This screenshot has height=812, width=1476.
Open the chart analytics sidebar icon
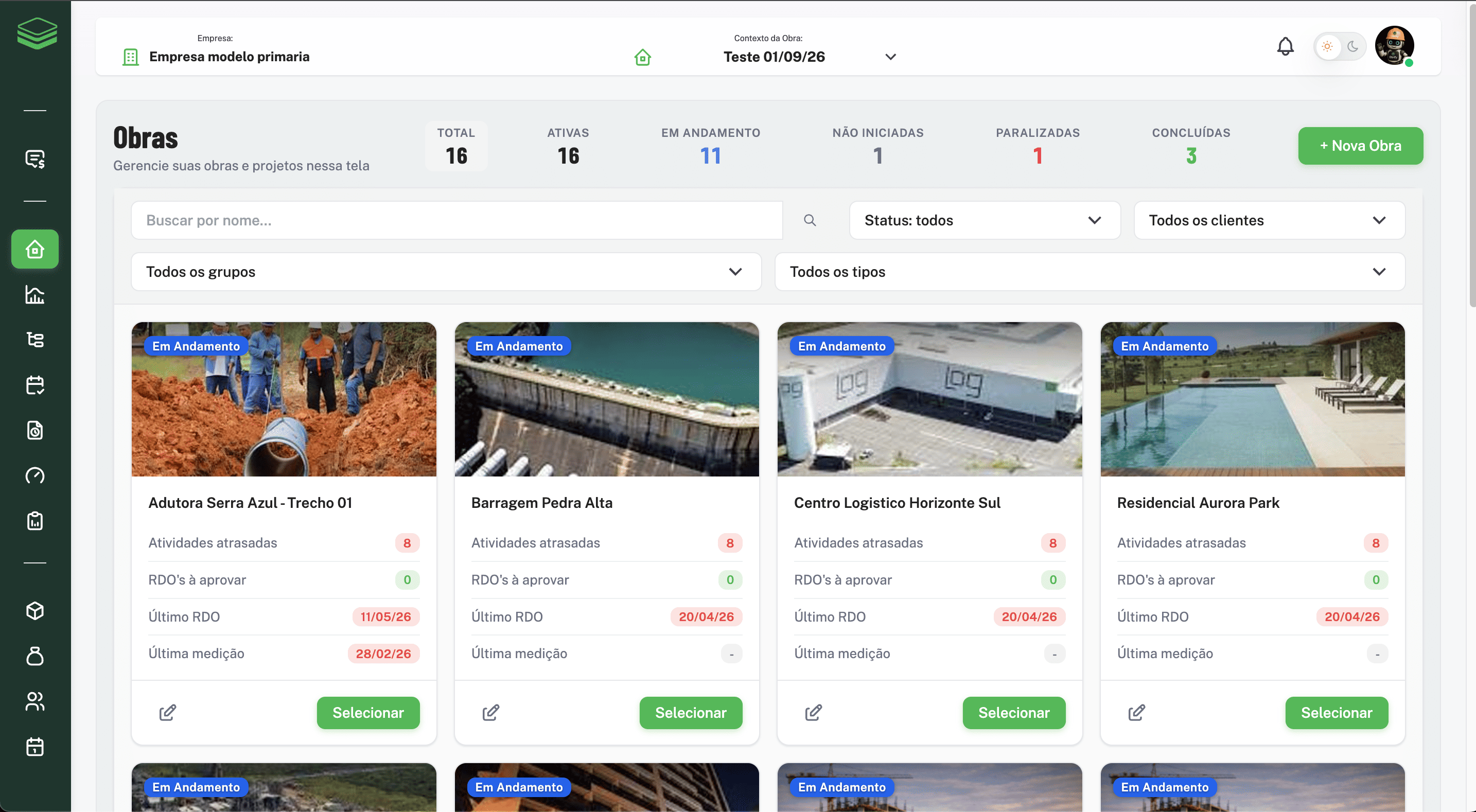35,294
